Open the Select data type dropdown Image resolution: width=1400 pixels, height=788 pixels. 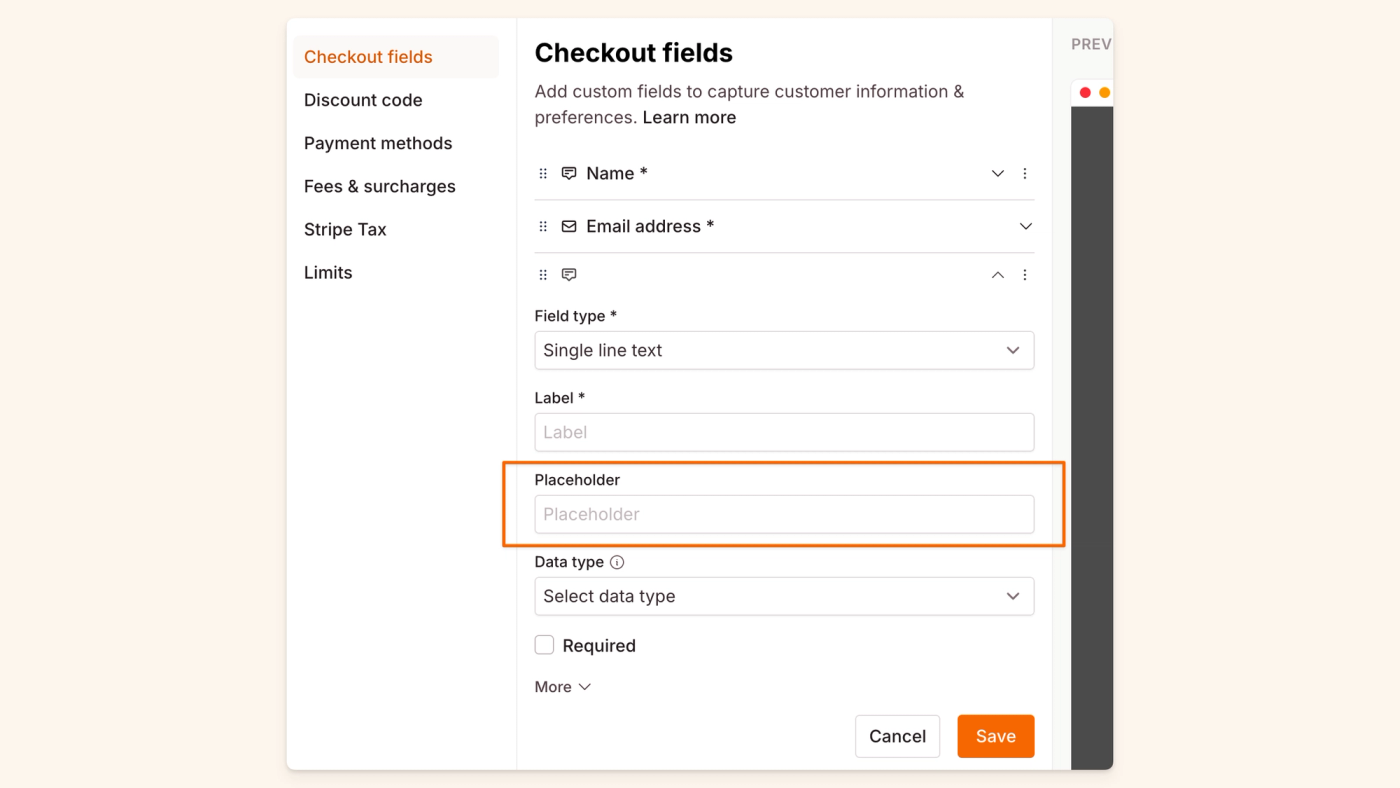[x=784, y=597]
